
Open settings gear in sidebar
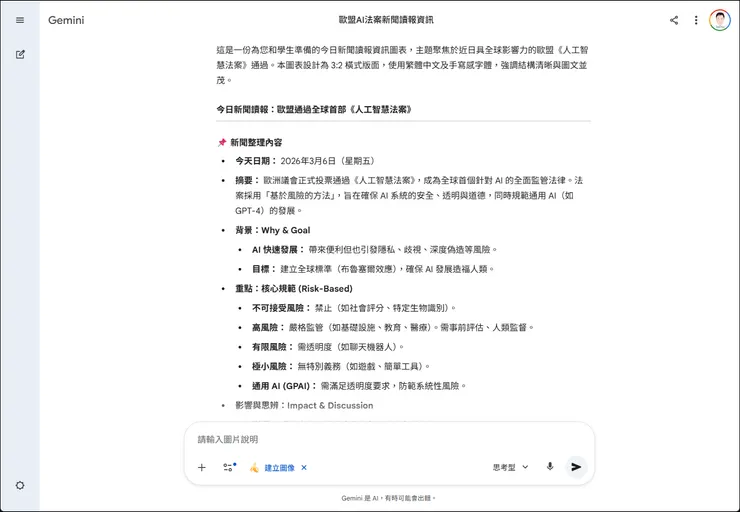[x=20, y=485]
